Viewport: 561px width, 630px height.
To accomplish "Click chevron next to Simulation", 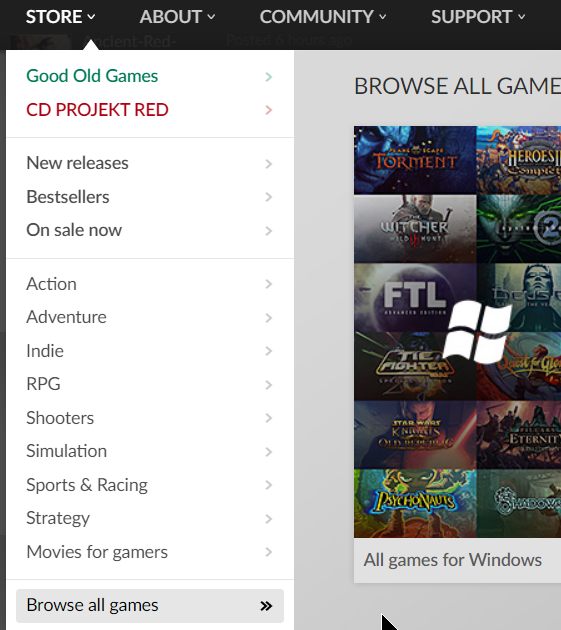I will click(x=269, y=452).
